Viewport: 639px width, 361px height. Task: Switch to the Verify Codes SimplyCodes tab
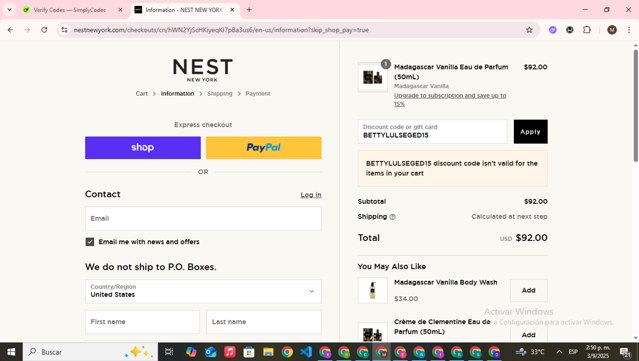point(69,10)
